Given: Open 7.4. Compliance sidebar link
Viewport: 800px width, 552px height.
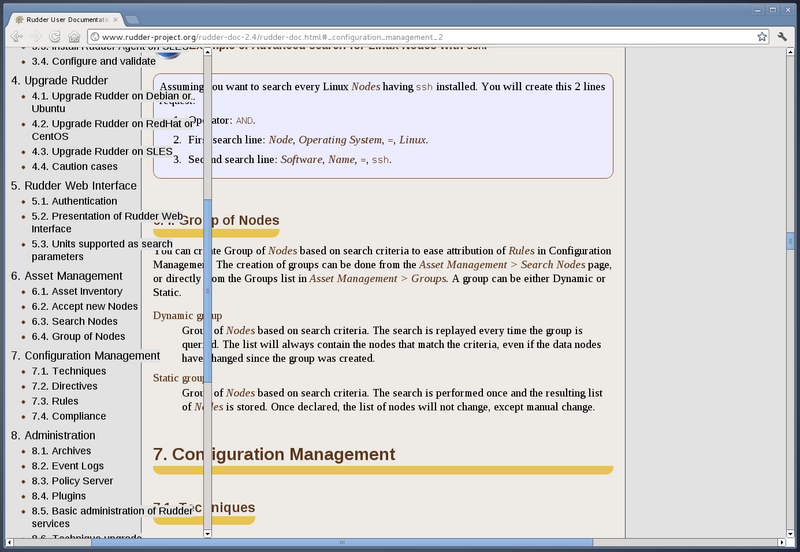Looking at the screenshot, I should 69,416.
